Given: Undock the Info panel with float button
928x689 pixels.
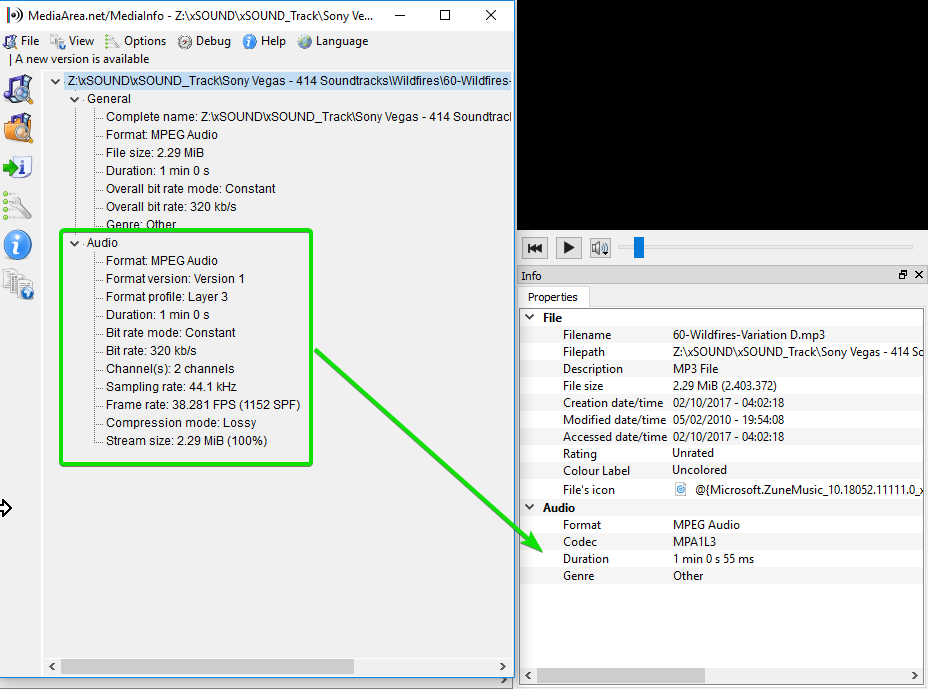Looking at the screenshot, I should (903, 275).
